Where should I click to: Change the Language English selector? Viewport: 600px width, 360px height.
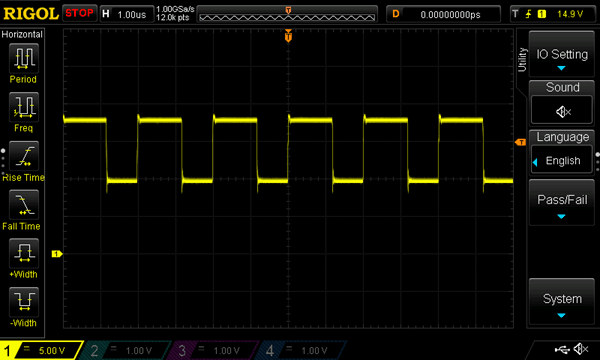[x=562, y=161]
